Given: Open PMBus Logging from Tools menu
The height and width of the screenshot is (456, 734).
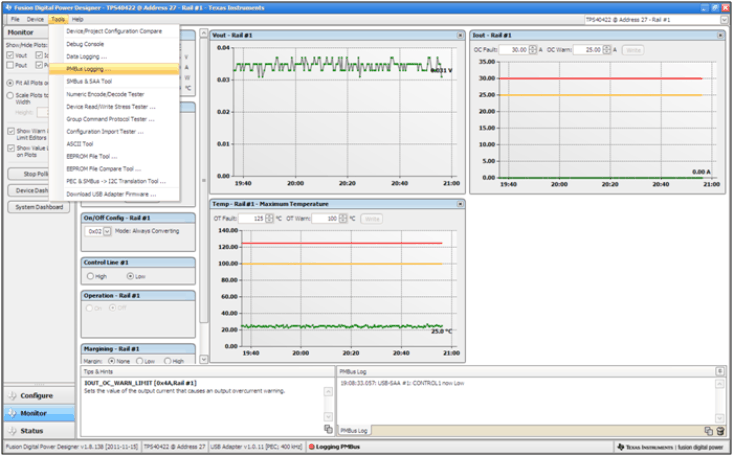Looking at the screenshot, I should (x=85, y=69).
